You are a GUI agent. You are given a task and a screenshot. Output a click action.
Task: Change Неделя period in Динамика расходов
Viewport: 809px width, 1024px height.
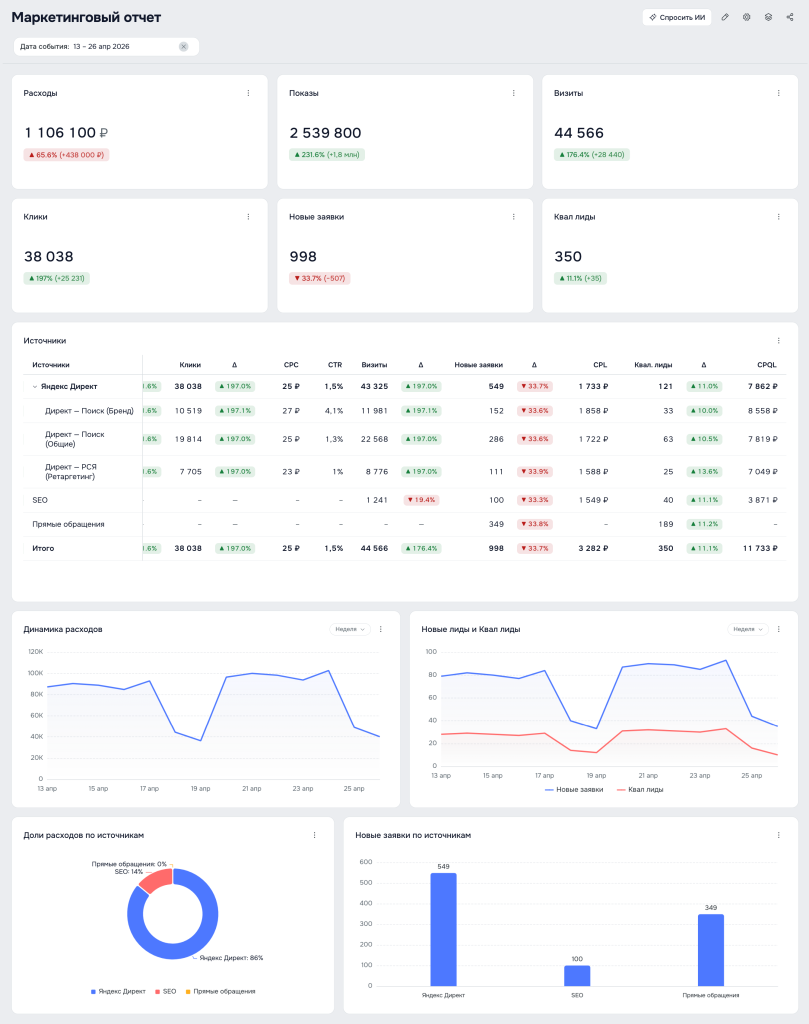point(350,630)
